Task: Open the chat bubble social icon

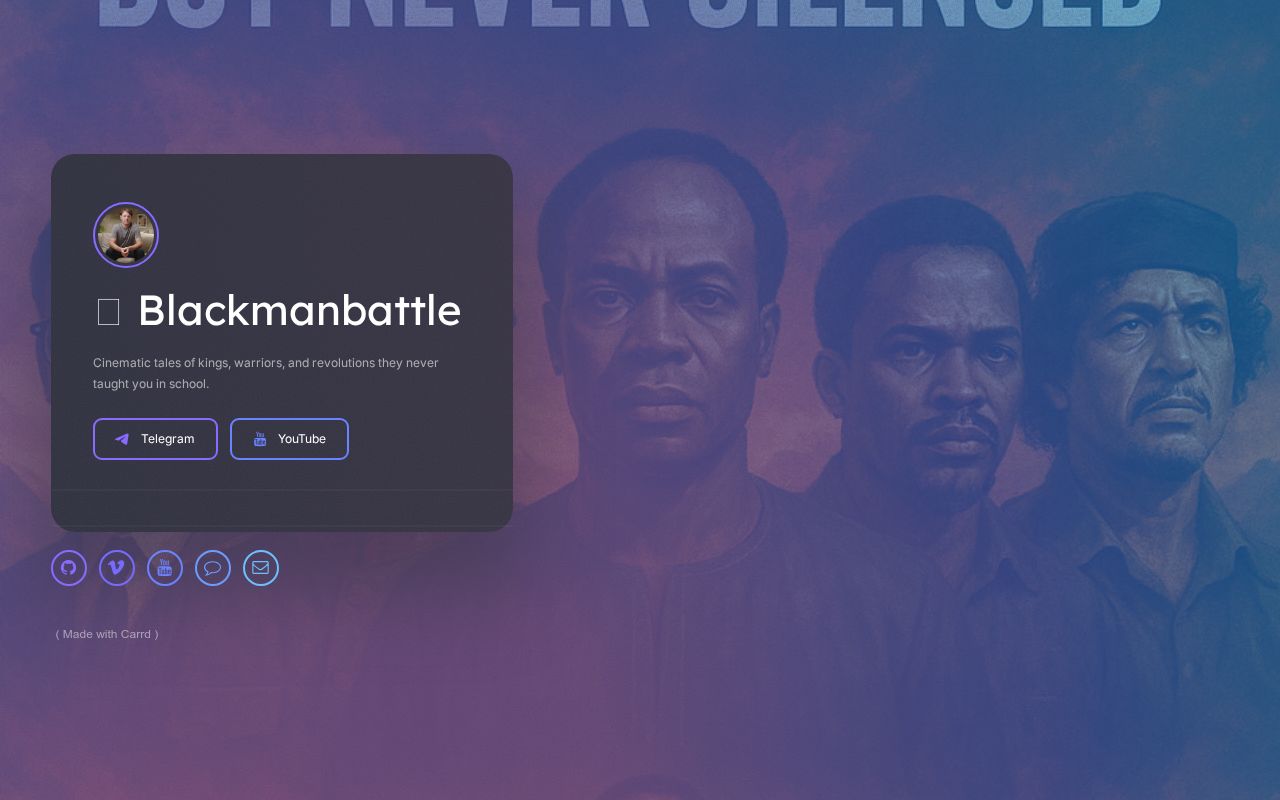Action: tap(213, 568)
